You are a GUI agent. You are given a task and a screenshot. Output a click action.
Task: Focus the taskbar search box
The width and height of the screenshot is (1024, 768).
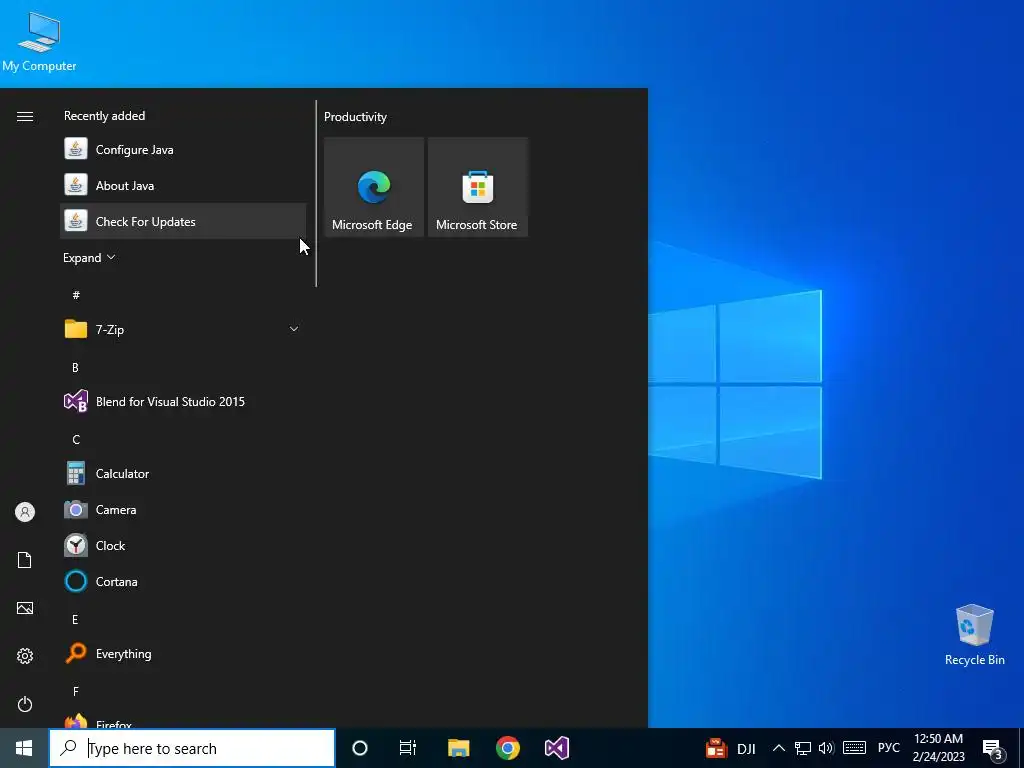(x=192, y=748)
